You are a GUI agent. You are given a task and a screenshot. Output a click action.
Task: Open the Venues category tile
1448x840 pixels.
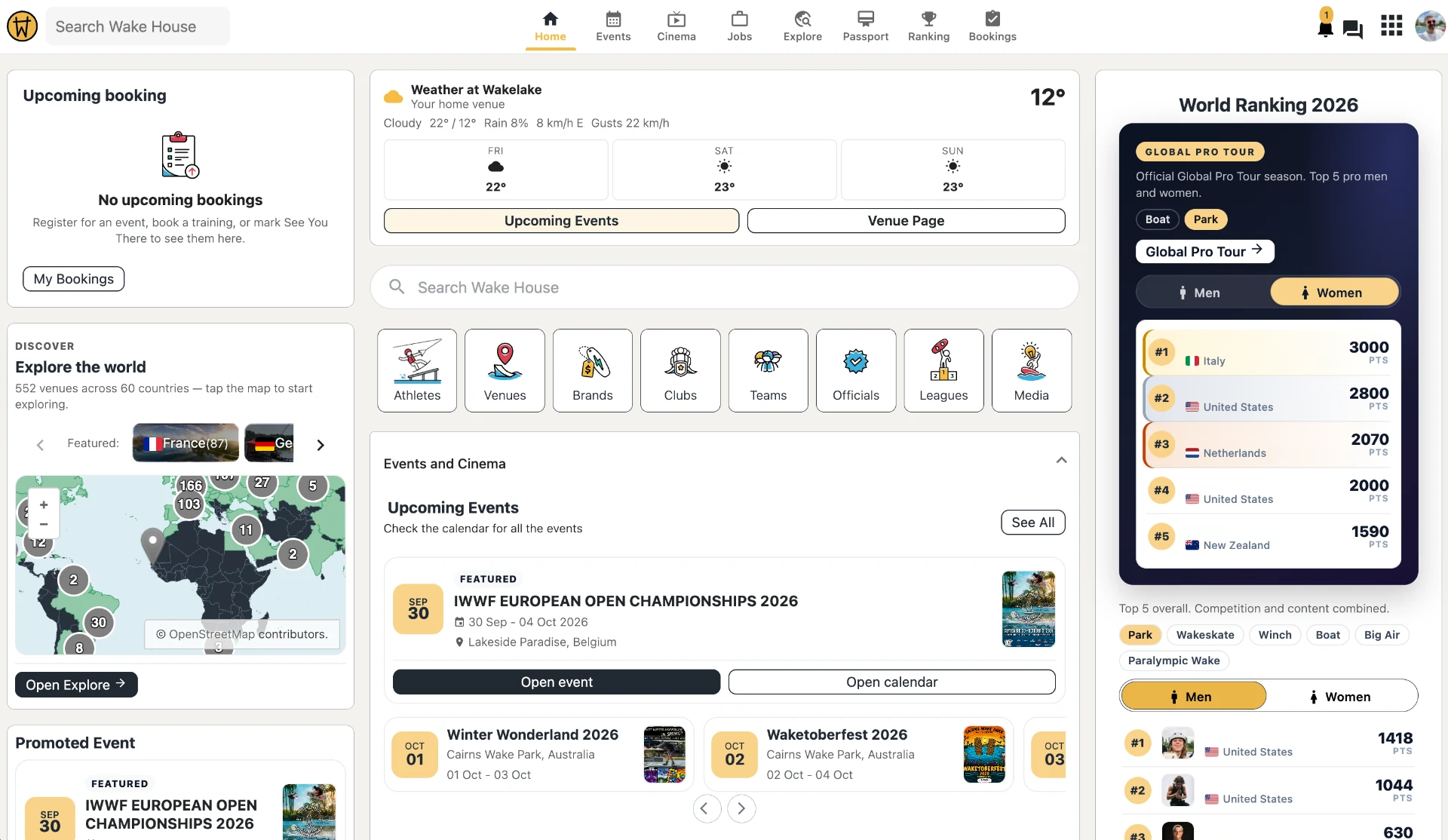coord(505,370)
